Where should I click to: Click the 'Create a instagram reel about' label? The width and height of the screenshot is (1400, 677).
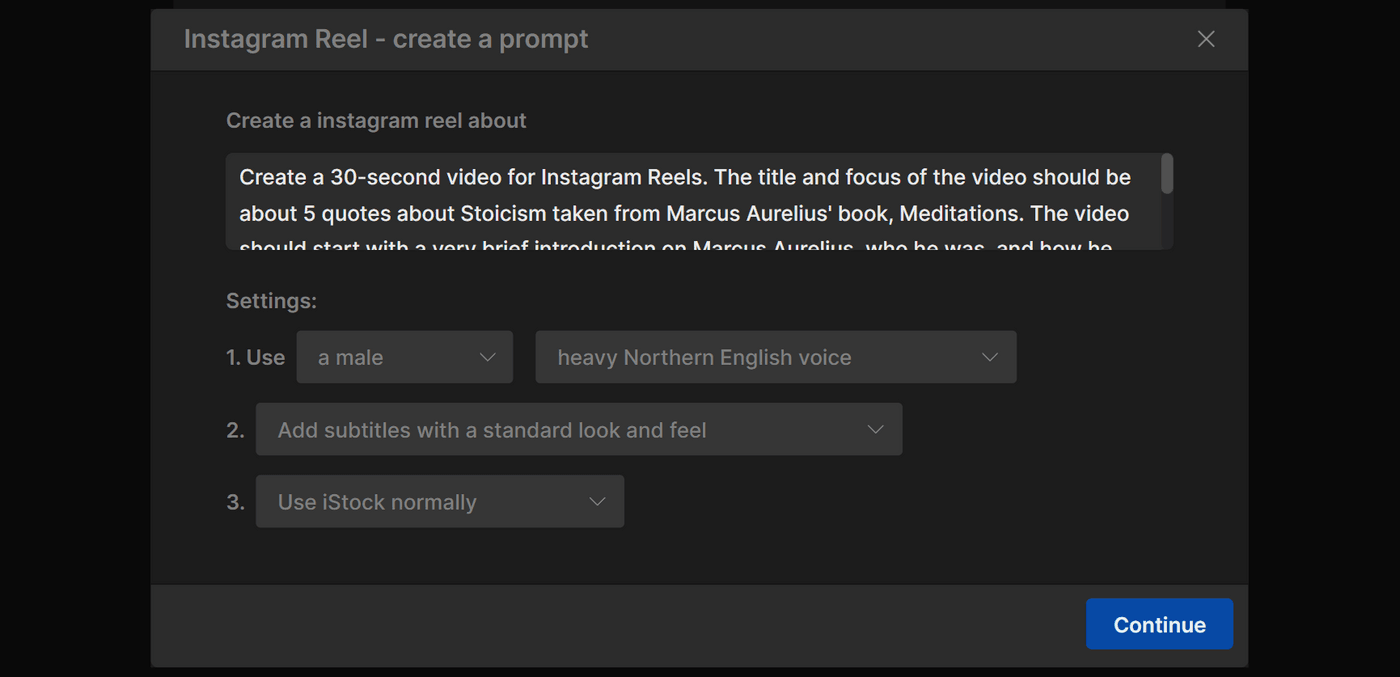click(376, 120)
